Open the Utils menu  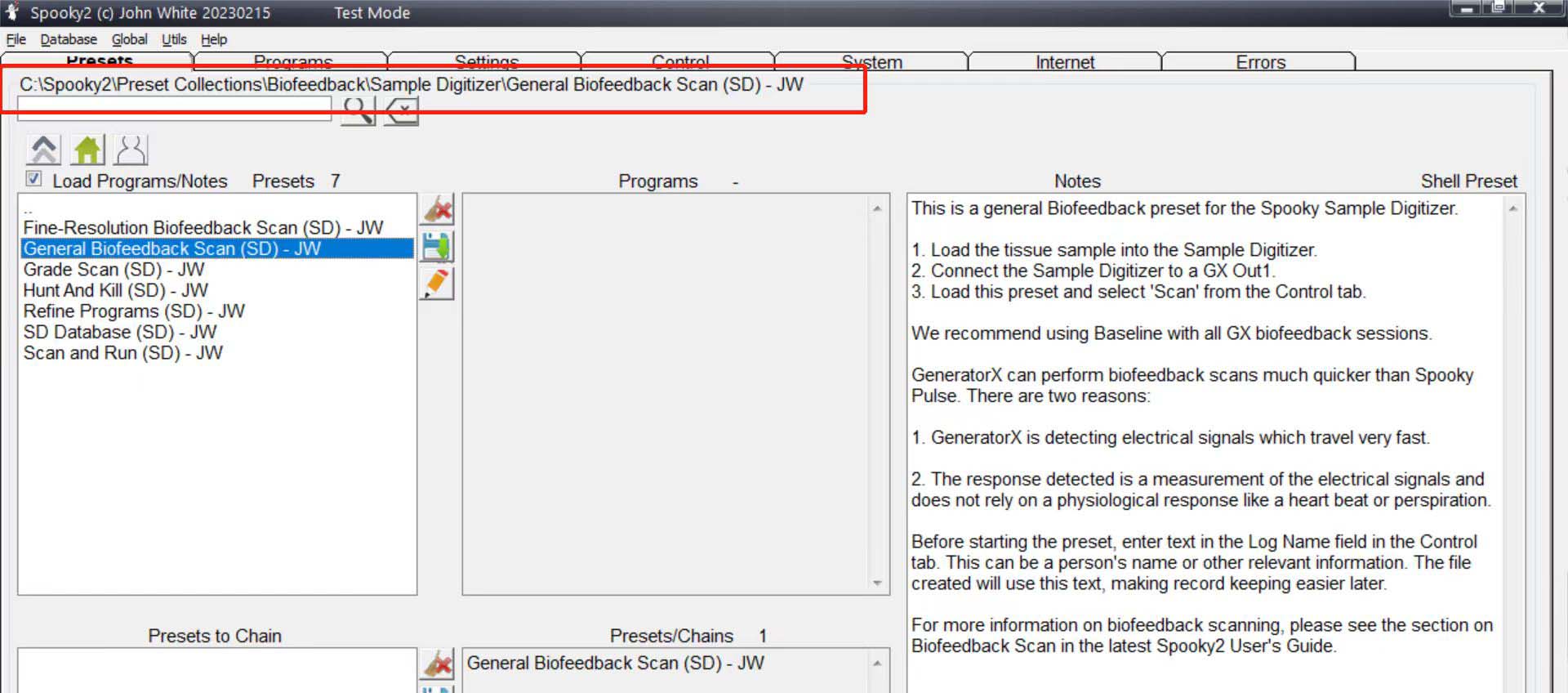click(173, 39)
